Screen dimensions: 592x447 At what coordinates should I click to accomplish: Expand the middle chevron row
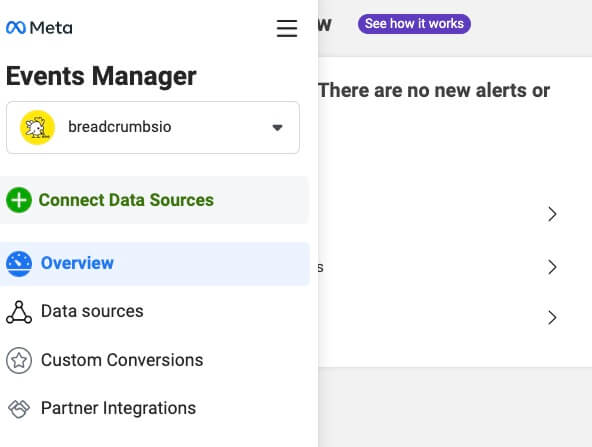552,267
